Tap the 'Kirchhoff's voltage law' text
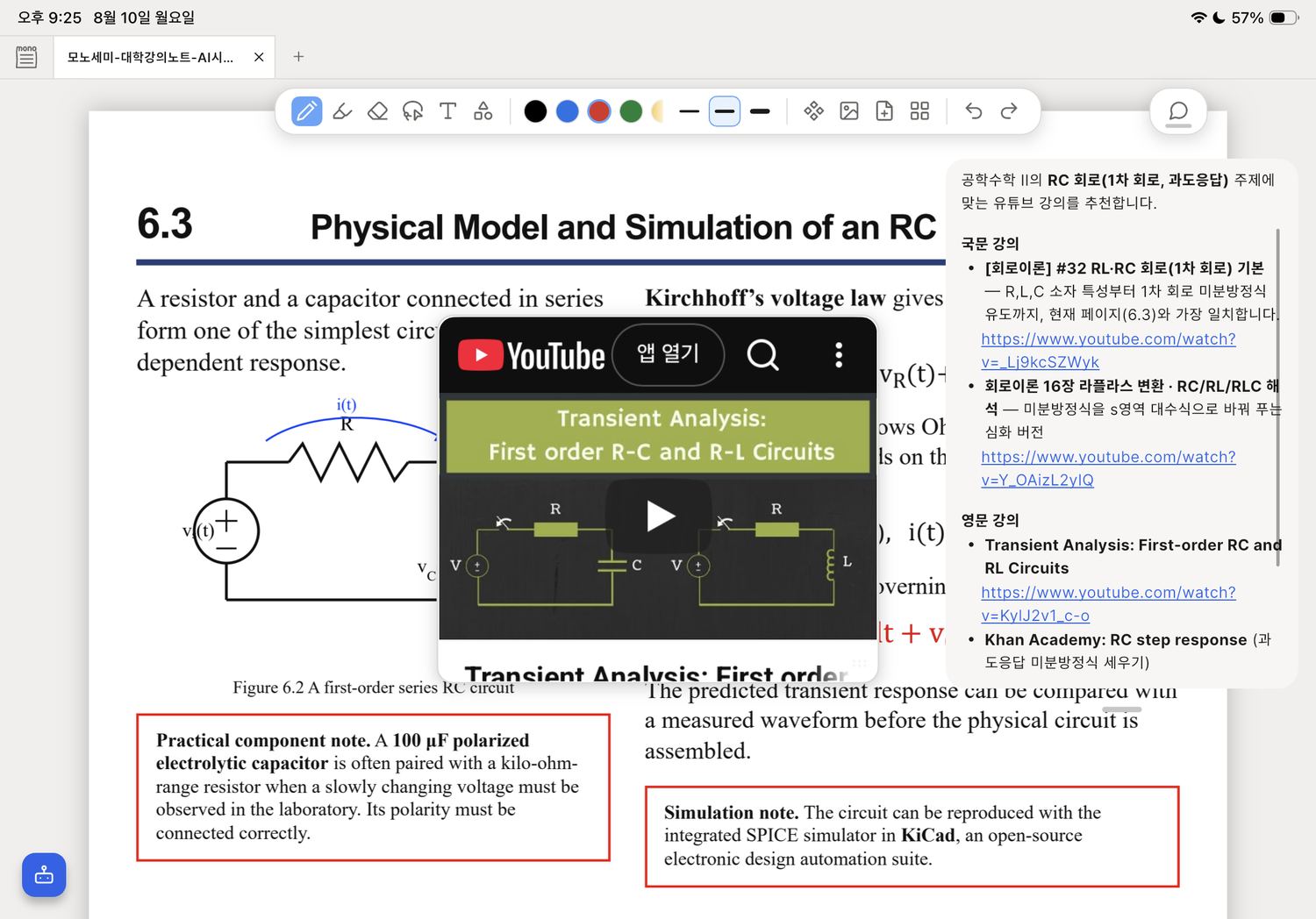 click(x=765, y=298)
